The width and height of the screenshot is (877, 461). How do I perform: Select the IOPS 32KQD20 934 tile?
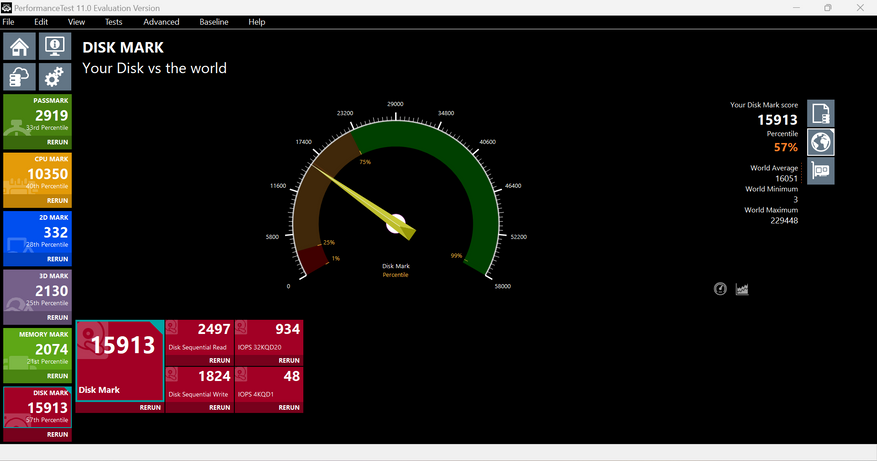coord(269,337)
